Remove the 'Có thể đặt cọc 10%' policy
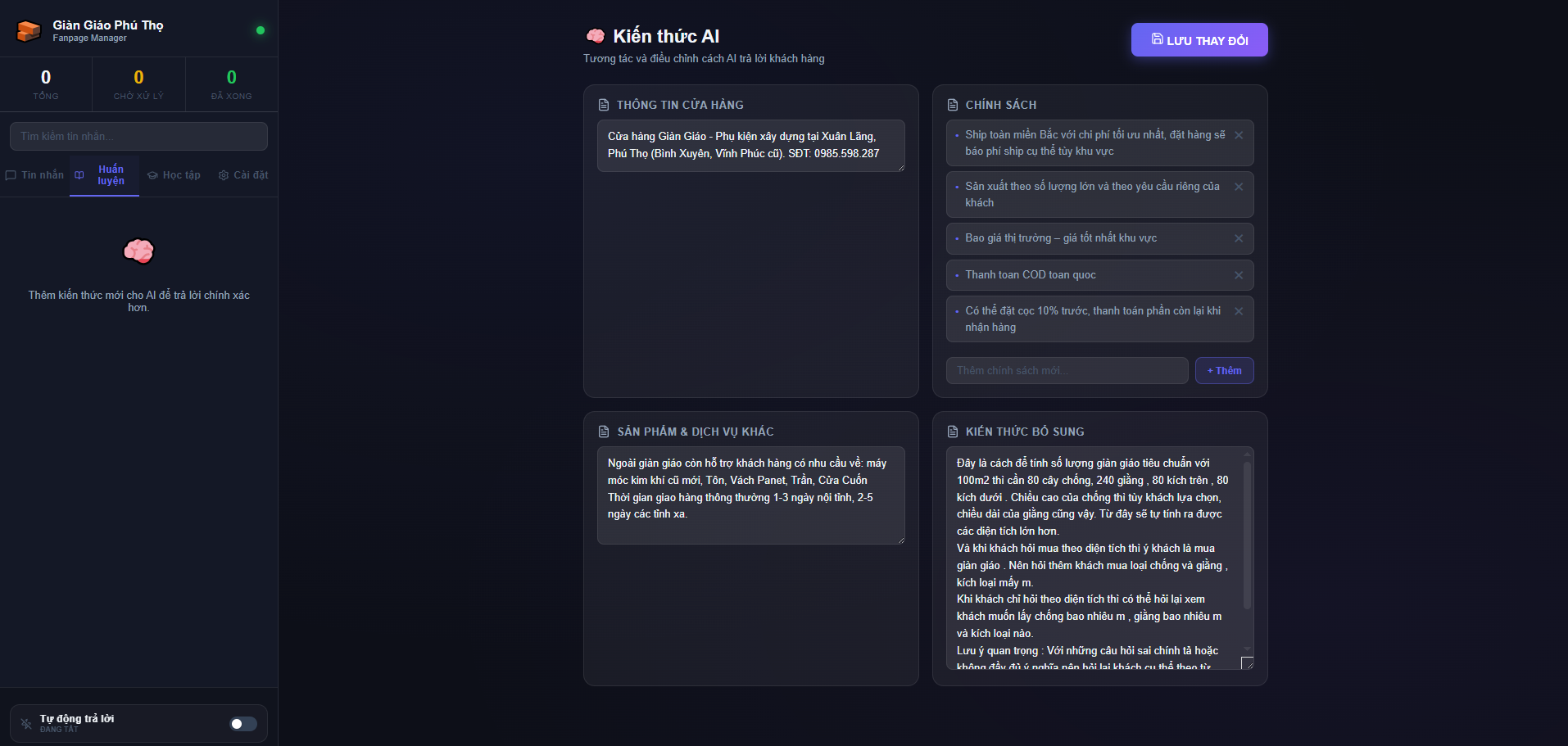 [x=1239, y=311]
